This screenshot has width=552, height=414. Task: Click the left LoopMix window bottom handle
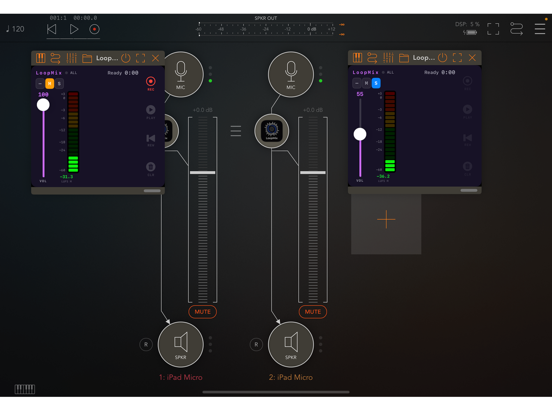[x=152, y=191]
